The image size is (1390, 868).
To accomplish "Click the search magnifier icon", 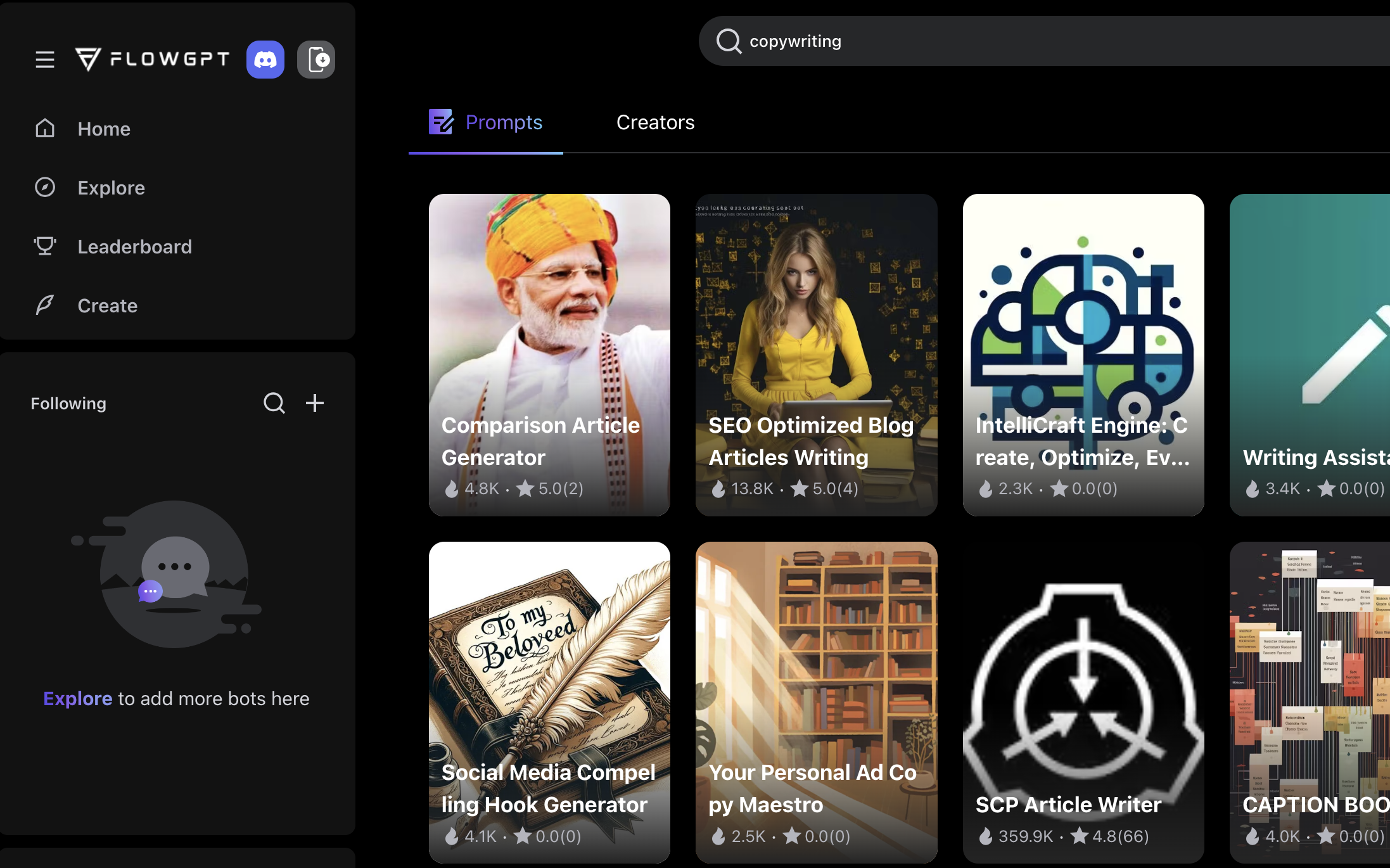I will point(729,41).
